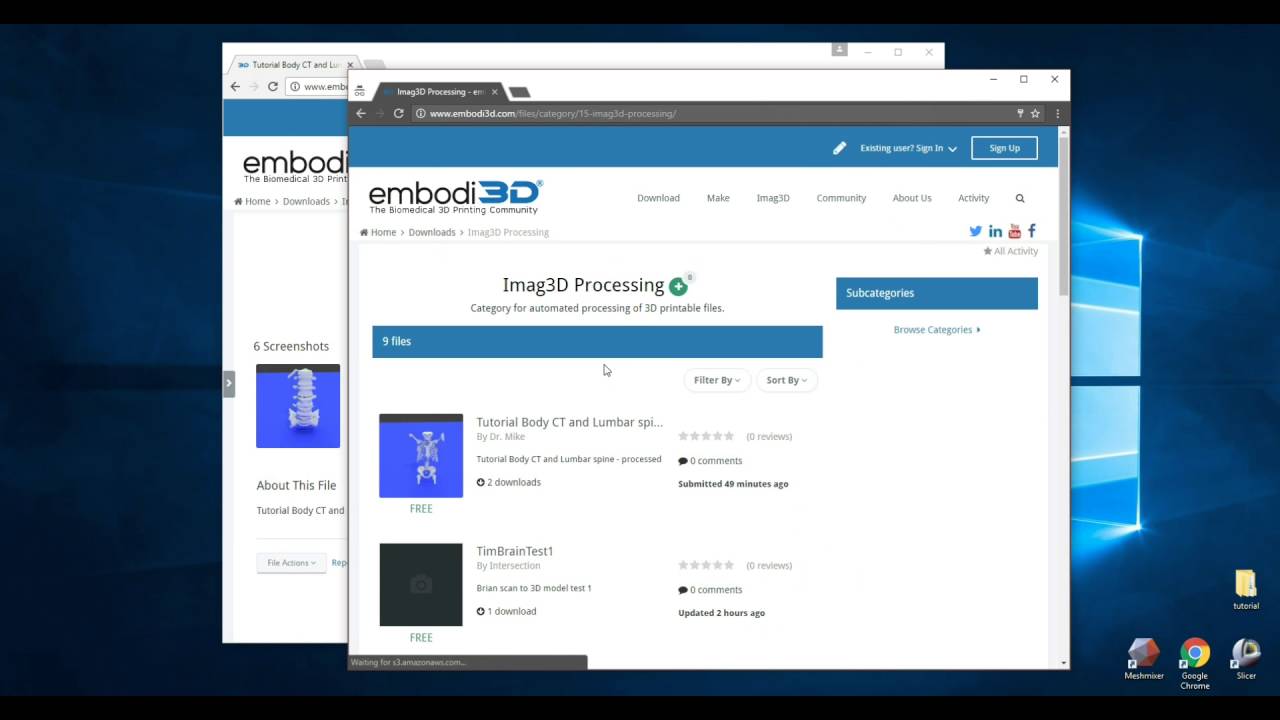Image resolution: width=1280 pixels, height=720 pixels.
Task: Open the Dr. Mike author link
Action: (507, 437)
